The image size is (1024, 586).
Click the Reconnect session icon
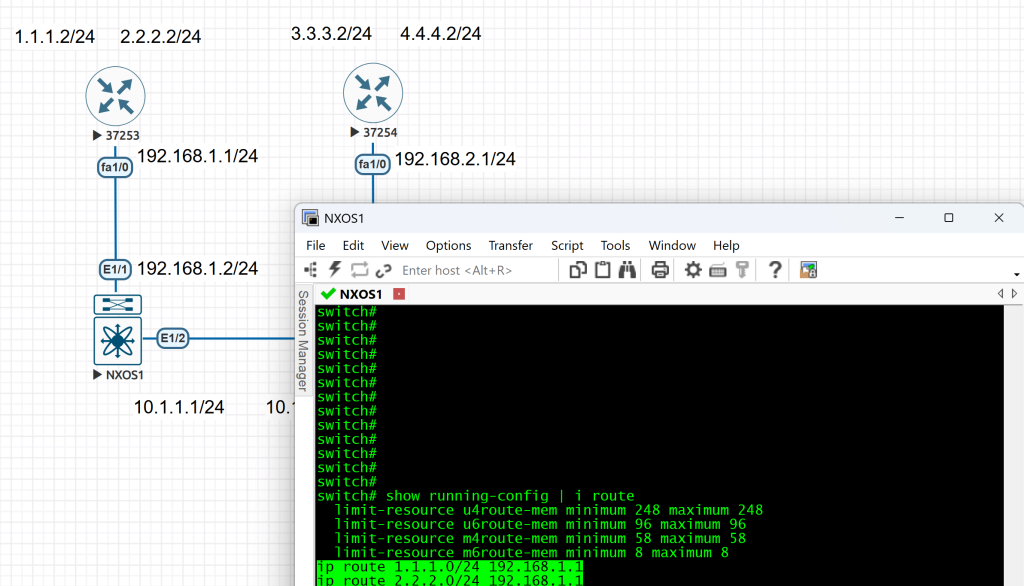pos(359,270)
